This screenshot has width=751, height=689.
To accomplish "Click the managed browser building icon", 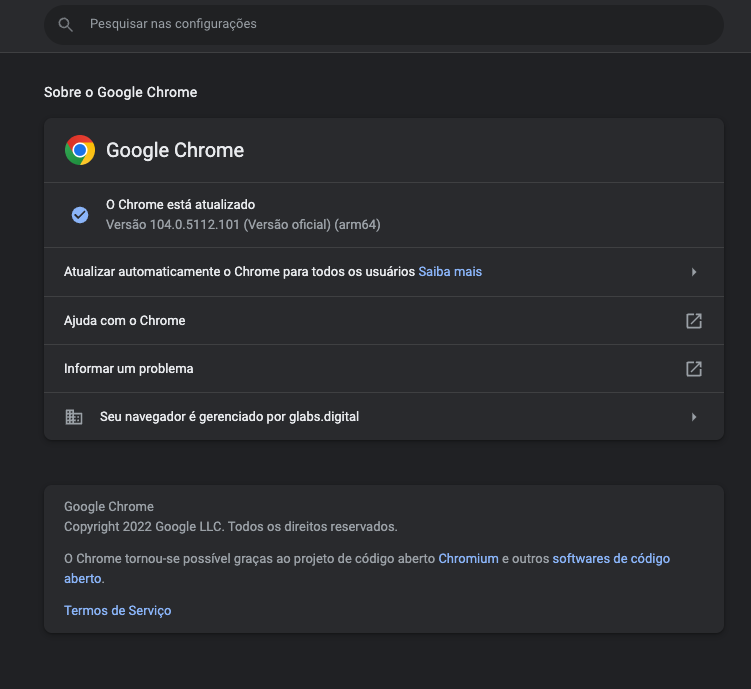I will (x=74, y=417).
